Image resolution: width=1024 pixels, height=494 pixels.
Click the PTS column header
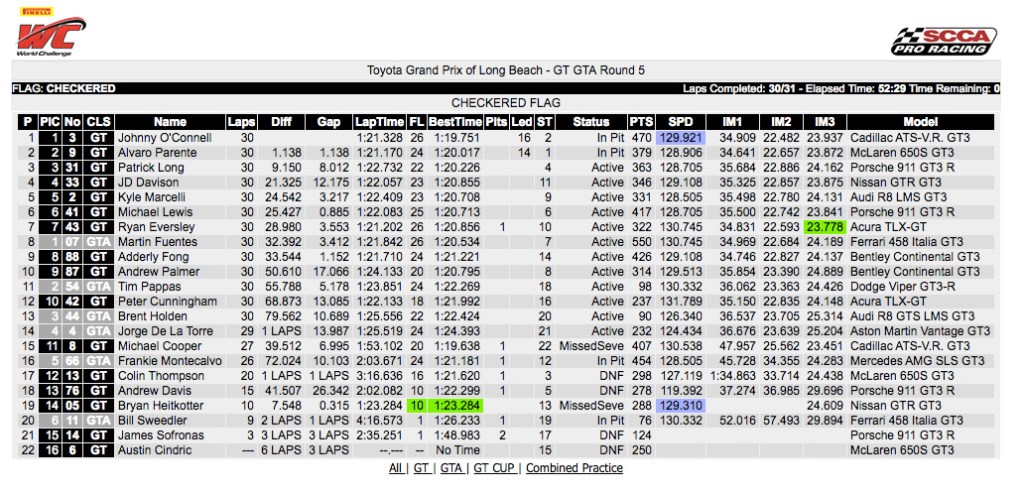pos(641,122)
